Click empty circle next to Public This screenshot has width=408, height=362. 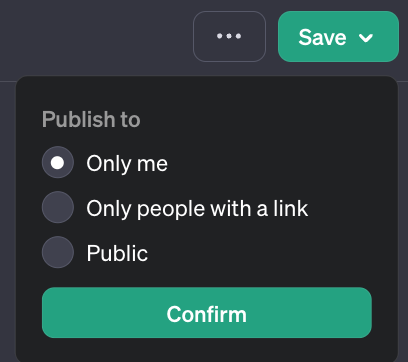58,252
